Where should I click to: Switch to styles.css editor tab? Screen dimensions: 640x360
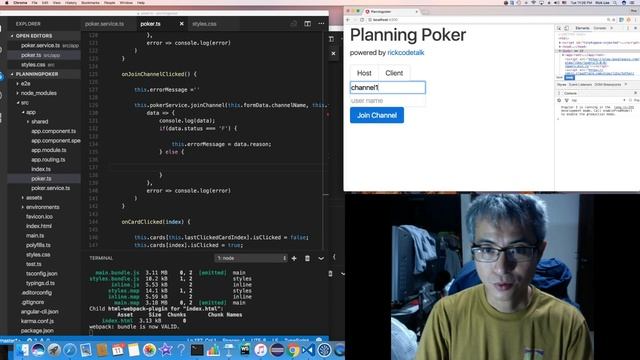coord(204,24)
